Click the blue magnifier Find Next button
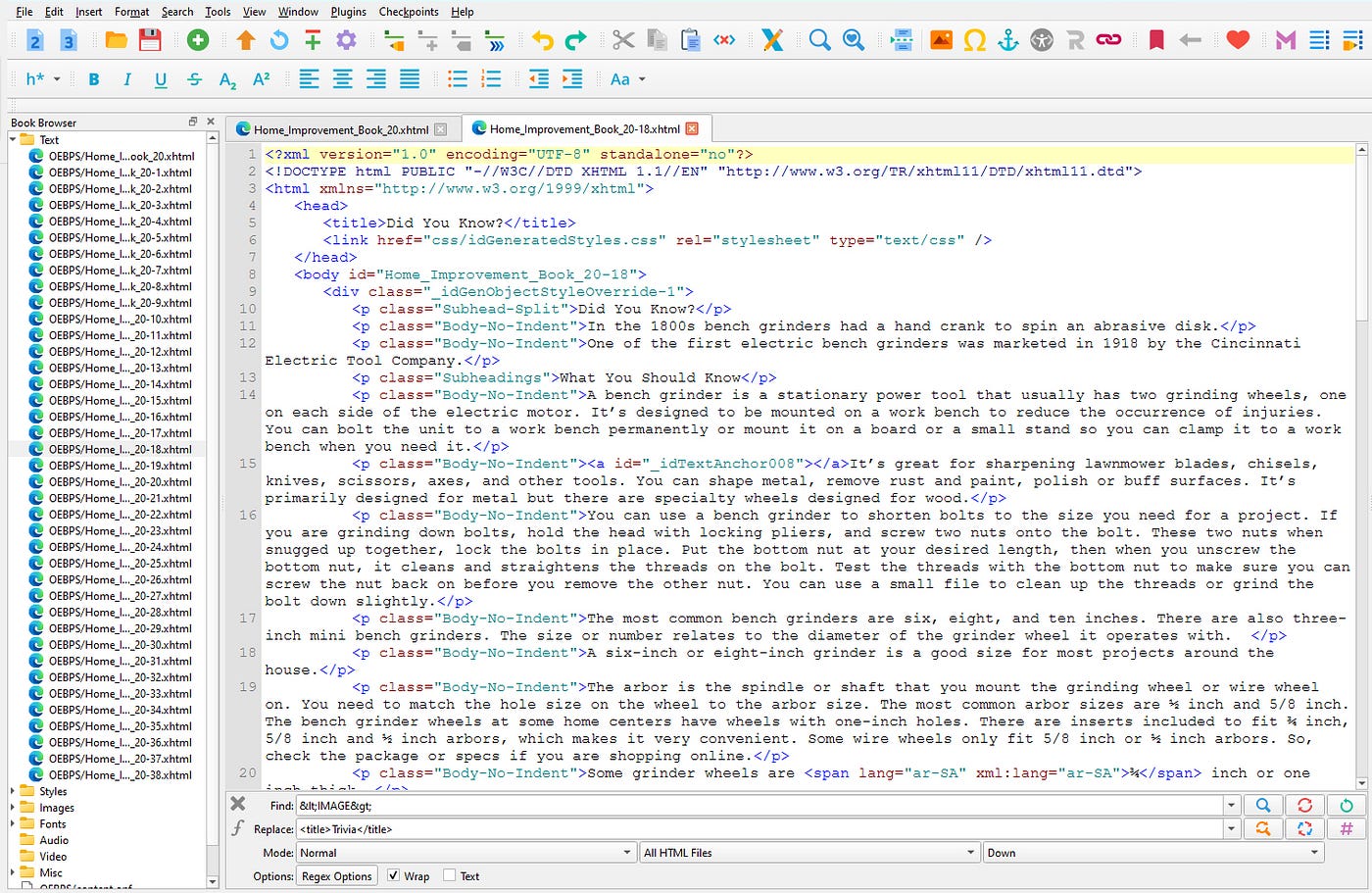This screenshot has height=893, width=1372. click(x=1263, y=805)
